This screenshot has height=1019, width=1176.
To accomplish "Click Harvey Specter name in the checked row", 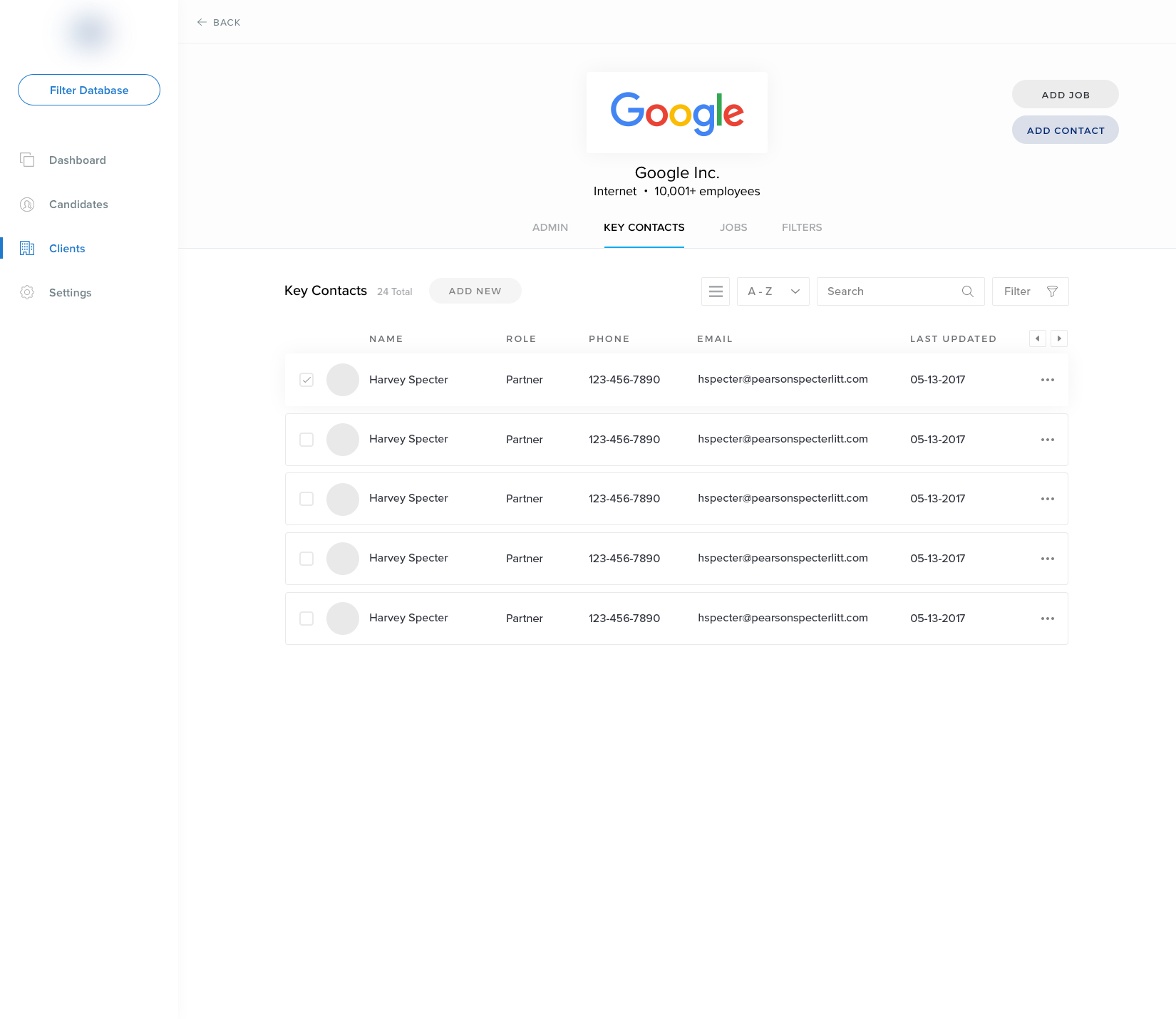I will coord(408,380).
